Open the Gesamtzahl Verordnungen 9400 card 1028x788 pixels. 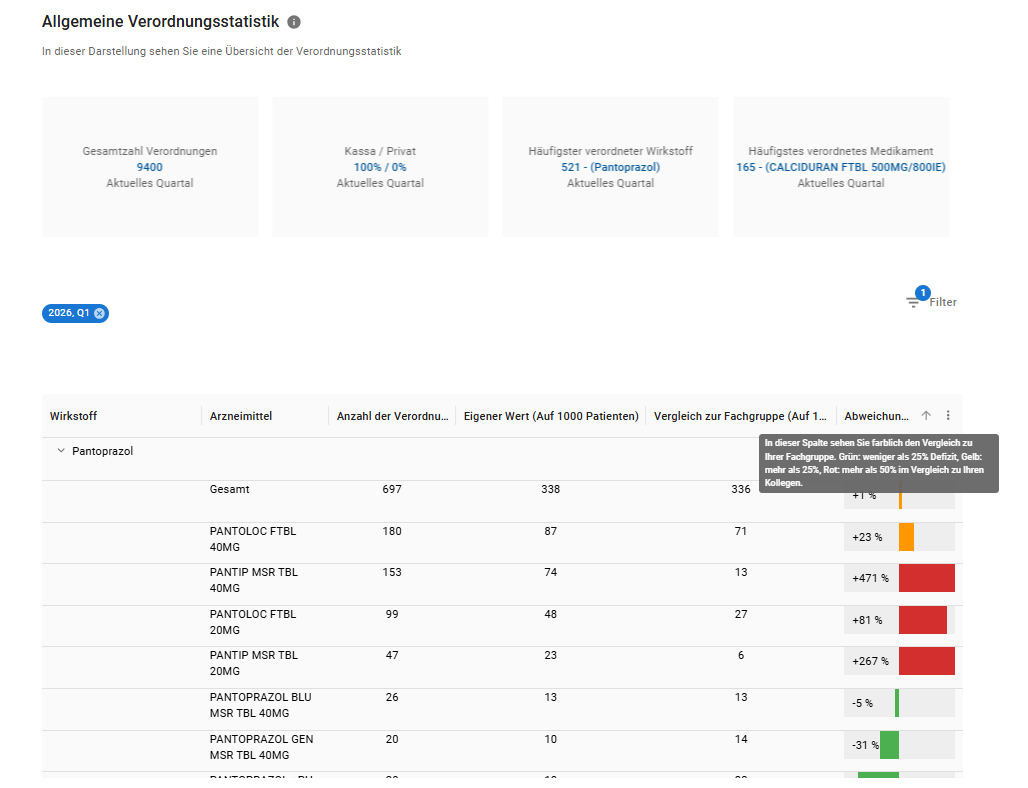pyautogui.click(x=149, y=167)
